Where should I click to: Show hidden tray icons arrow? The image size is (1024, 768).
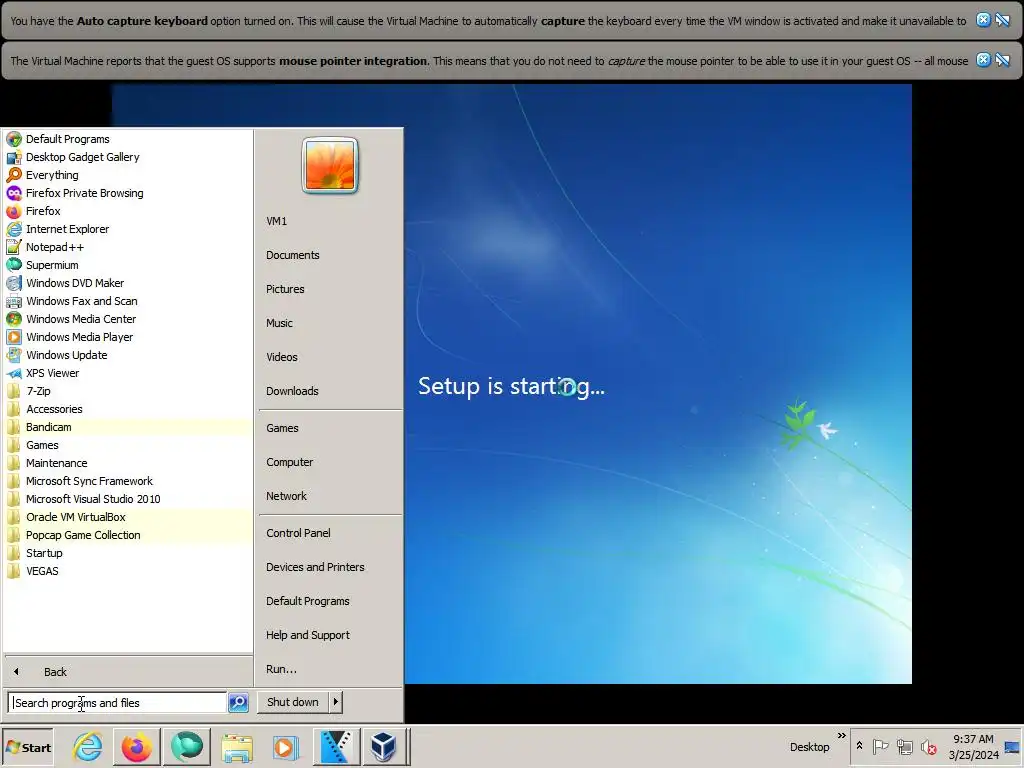[x=859, y=746]
